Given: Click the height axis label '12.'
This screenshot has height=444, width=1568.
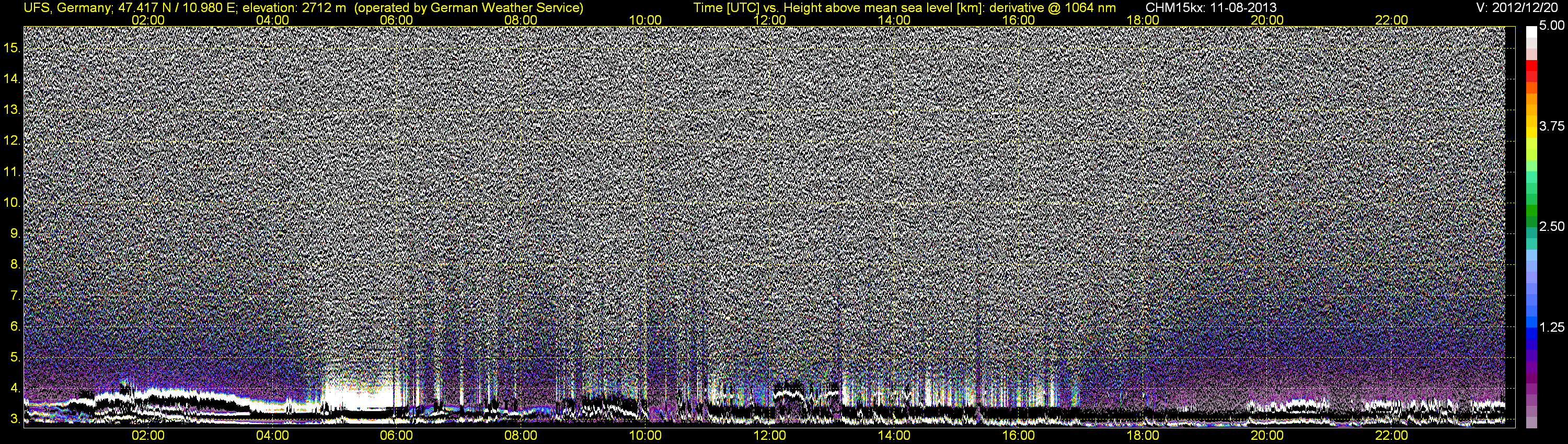Looking at the screenshot, I should tap(12, 141).
